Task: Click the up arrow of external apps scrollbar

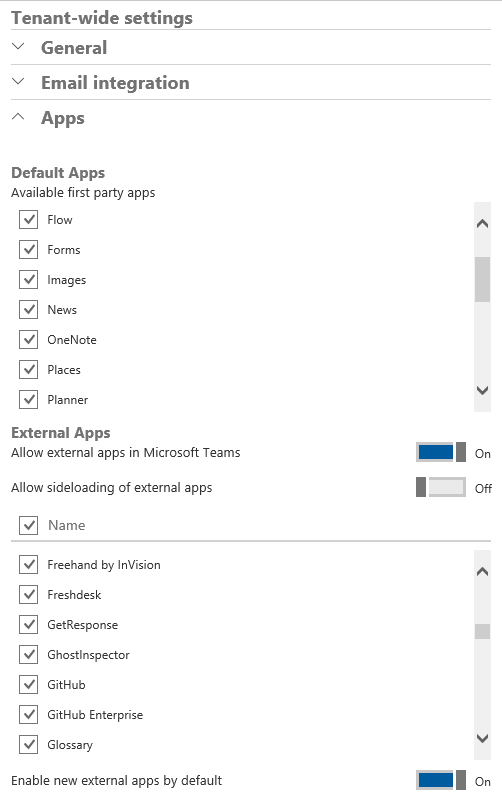Action: tap(483, 572)
